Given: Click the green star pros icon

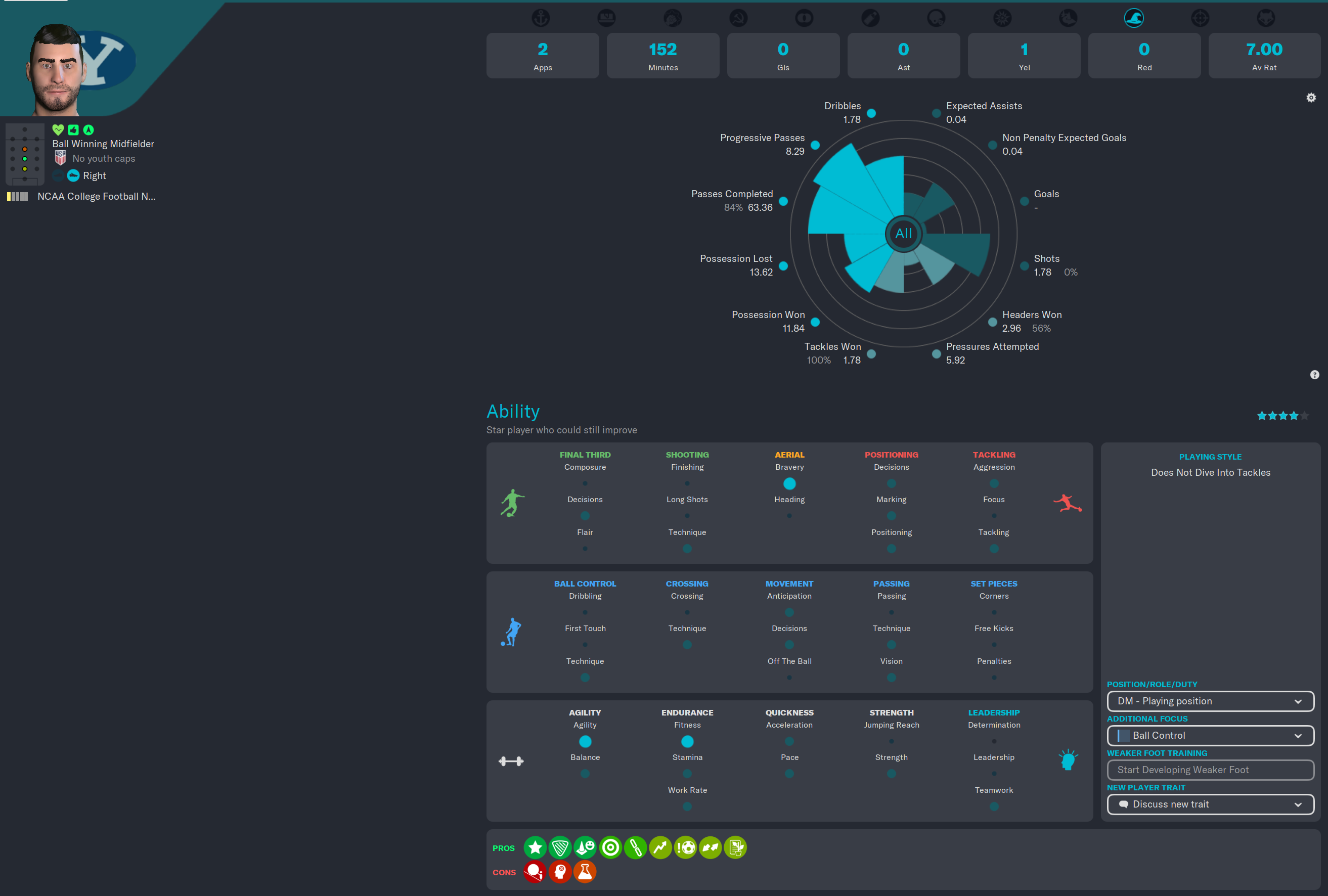Looking at the screenshot, I should coord(535,847).
